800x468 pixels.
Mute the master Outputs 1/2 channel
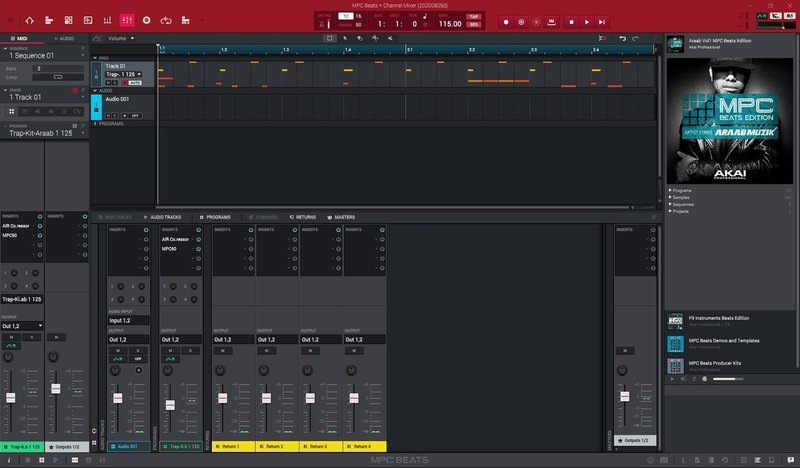(624, 351)
